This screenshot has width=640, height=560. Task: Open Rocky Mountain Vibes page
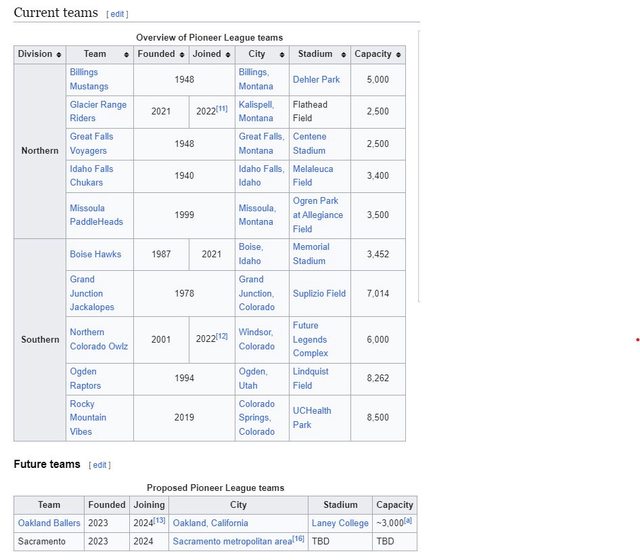coord(88,417)
